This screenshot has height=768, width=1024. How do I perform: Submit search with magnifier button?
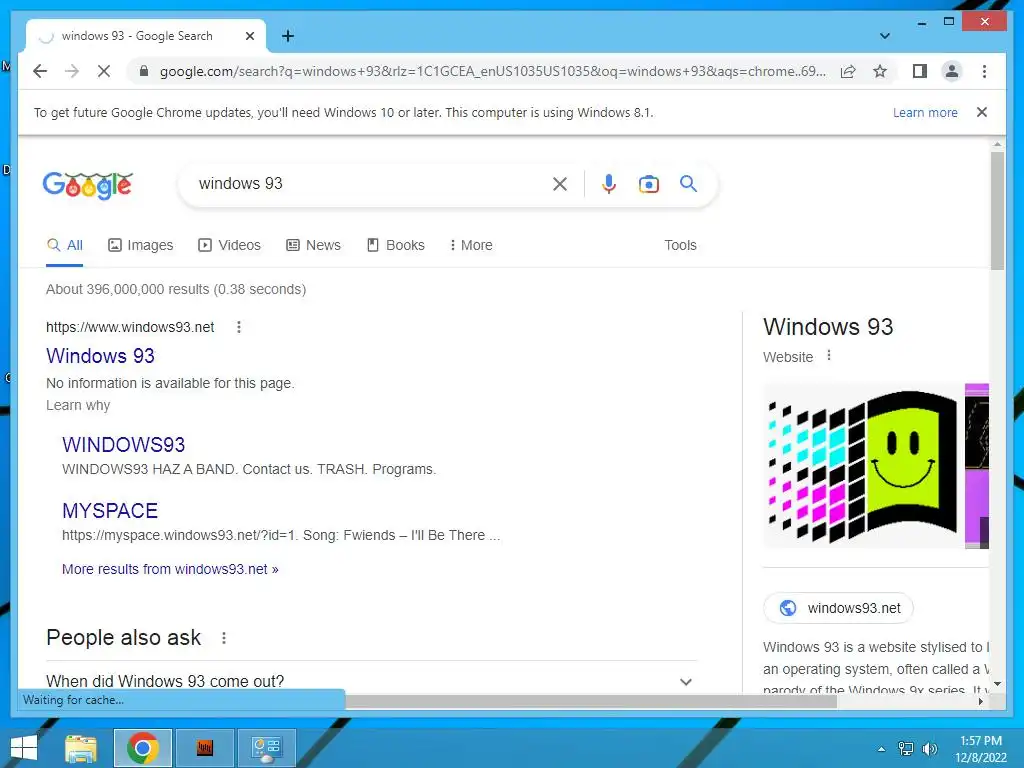coord(688,184)
